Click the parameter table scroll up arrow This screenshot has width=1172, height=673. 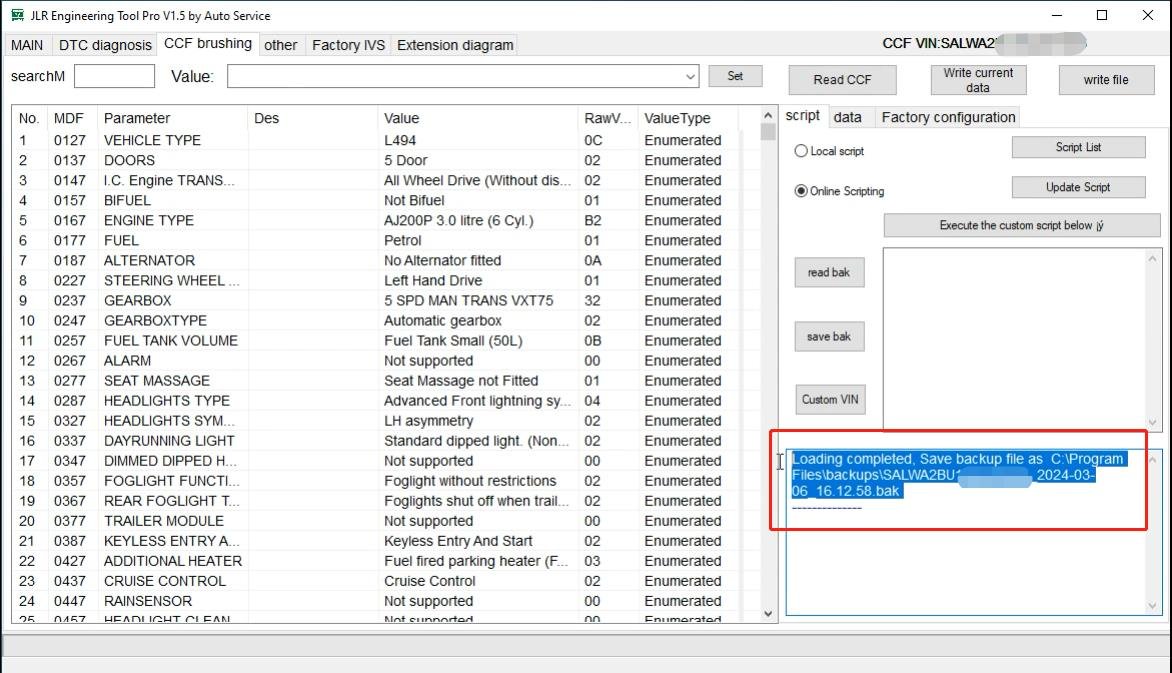tap(768, 115)
